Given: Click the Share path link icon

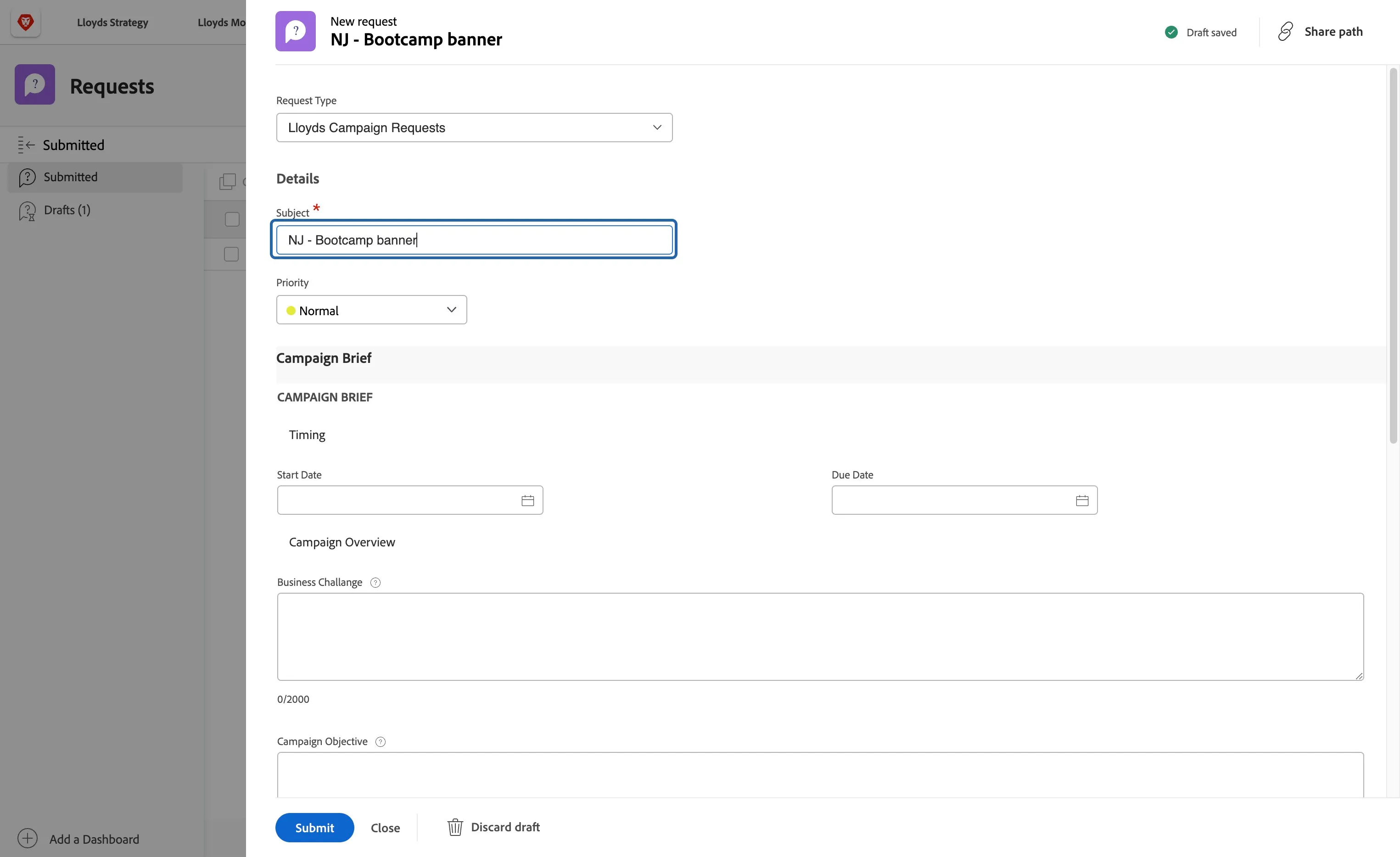Looking at the screenshot, I should point(1285,32).
